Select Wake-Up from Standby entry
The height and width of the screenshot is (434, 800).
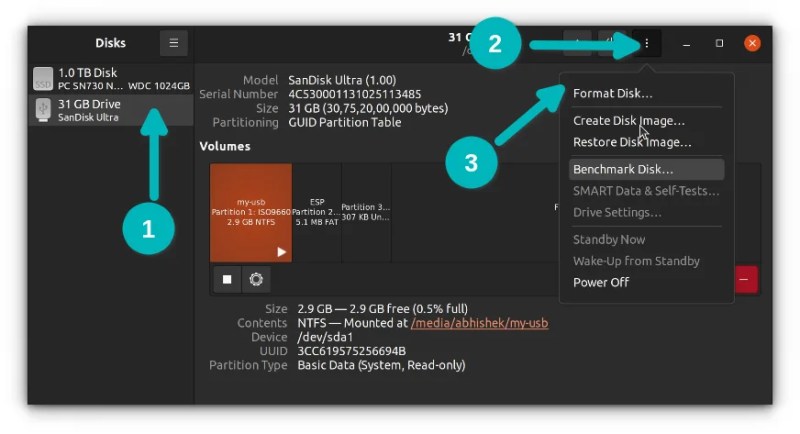tap(636, 261)
